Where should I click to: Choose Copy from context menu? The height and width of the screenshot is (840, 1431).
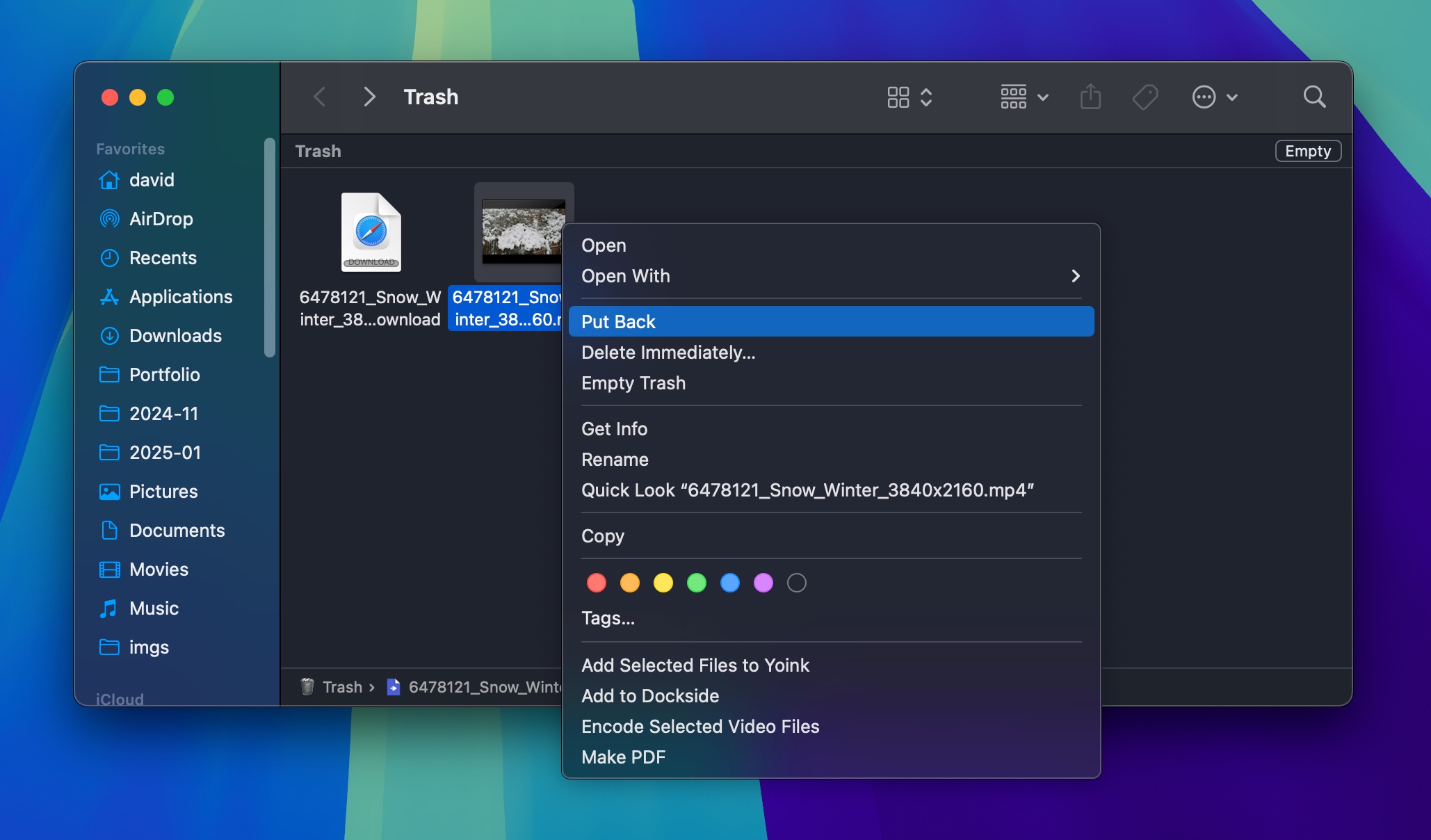[x=831, y=536]
